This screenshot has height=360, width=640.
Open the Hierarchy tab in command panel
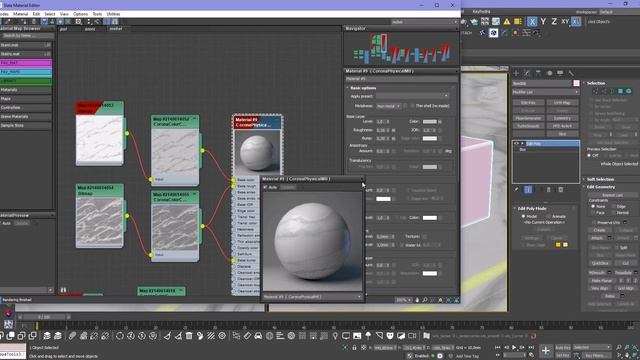(538, 73)
